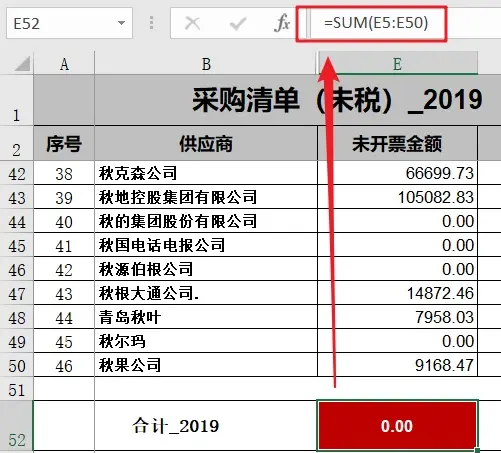Screen dimensions: 501x453
Task: Select row 46 header
Action: 17,269
